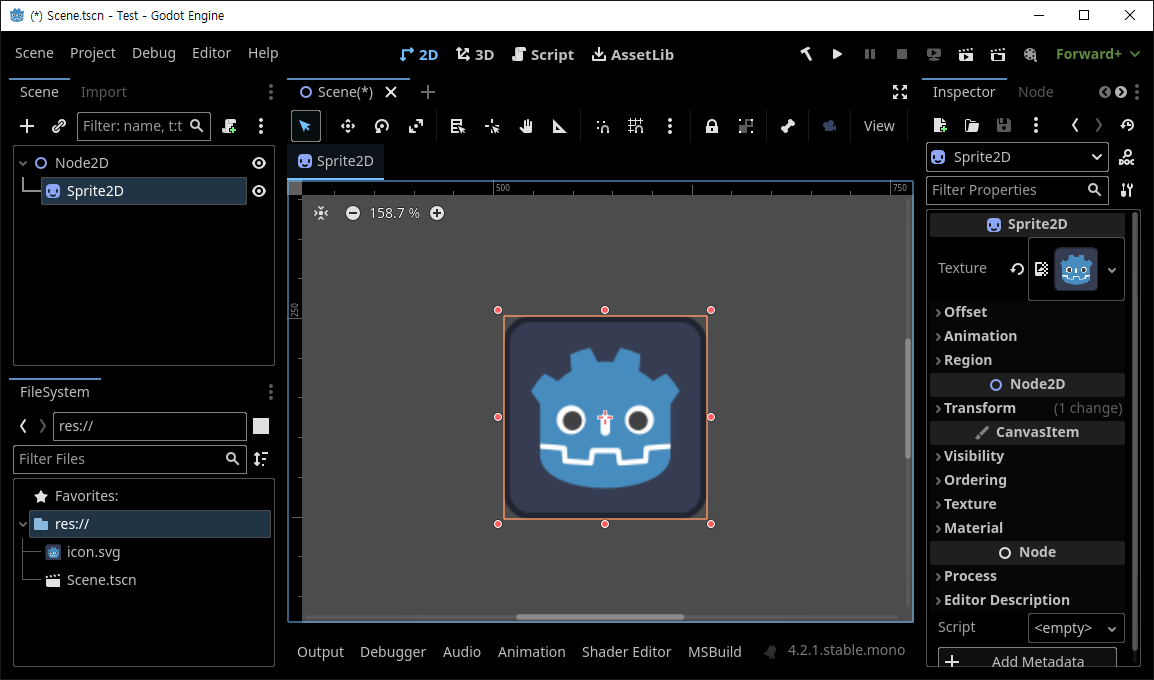Viewport: 1154px width, 680px height.
Task: Open property display options icon in Inspector
Action: click(1127, 190)
